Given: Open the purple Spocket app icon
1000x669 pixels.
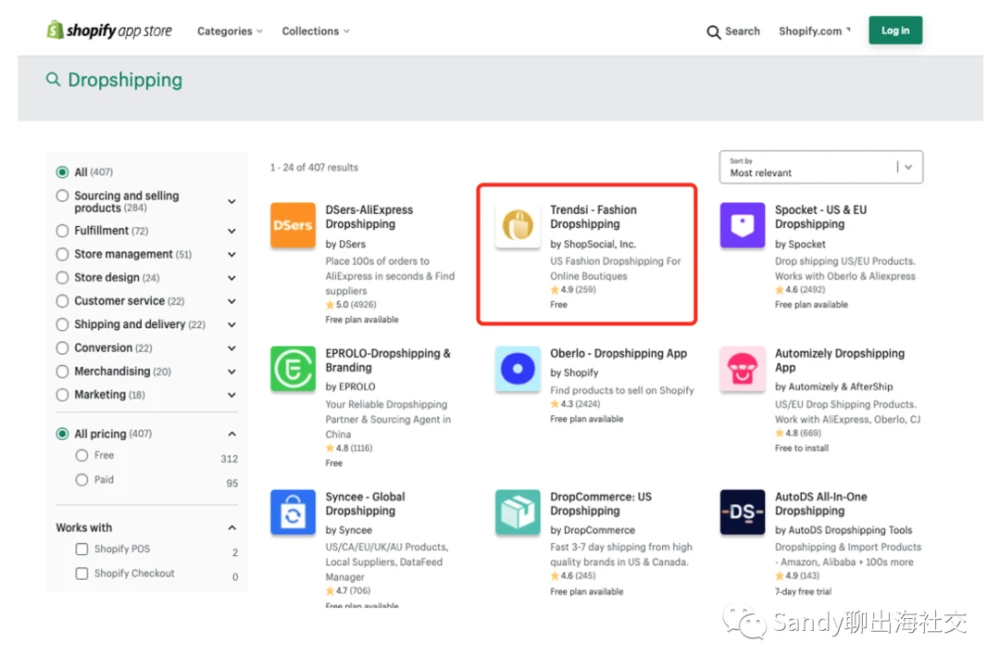Looking at the screenshot, I should [742, 225].
